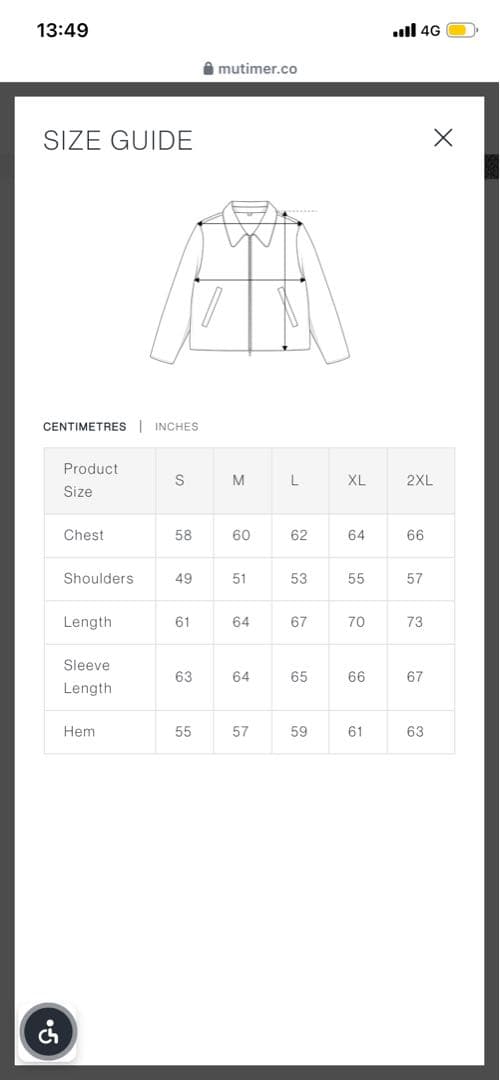Tap the XL size column header
500x1080 pixels.
pos(356,481)
